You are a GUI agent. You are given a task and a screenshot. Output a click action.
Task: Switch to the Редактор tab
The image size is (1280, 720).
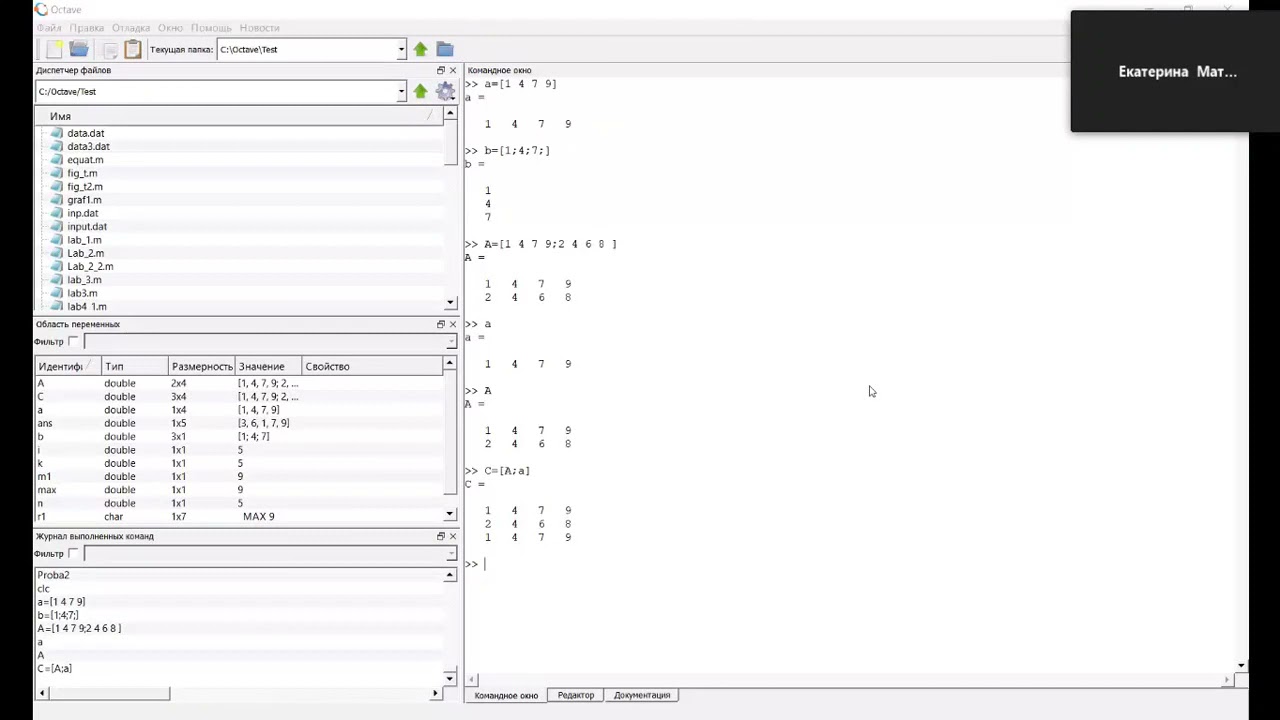[x=576, y=695]
